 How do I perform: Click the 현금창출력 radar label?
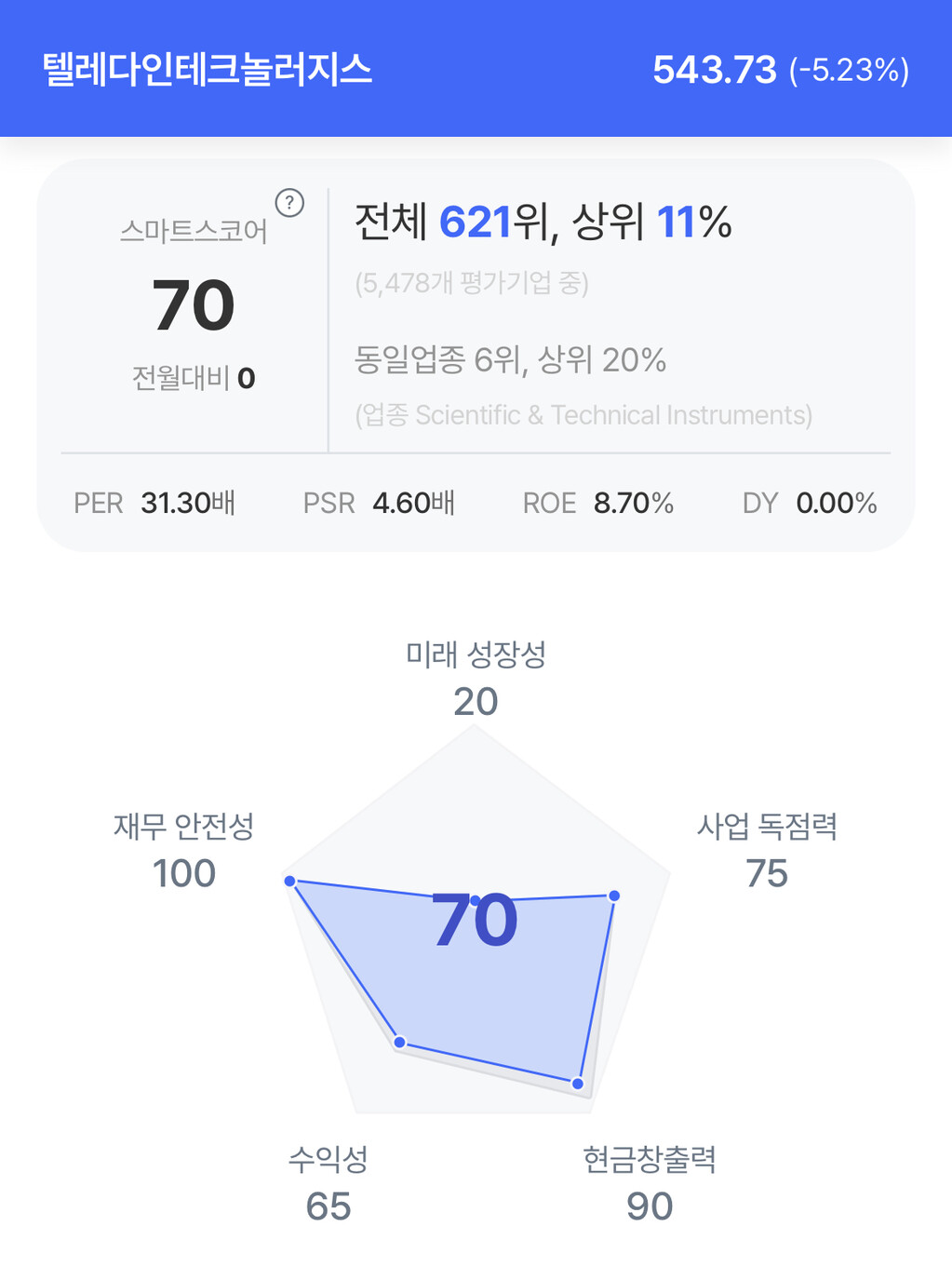pos(649,1160)
